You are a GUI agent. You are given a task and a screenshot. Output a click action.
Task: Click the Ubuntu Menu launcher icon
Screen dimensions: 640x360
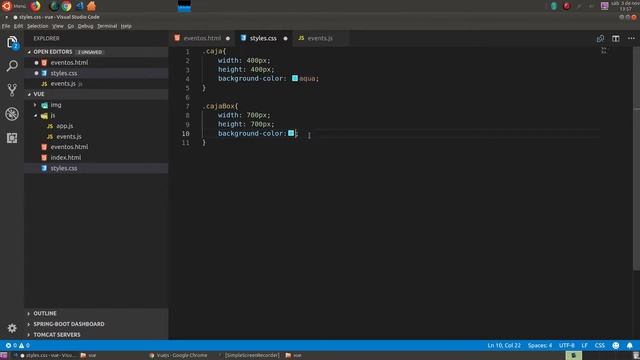pyautogui.click(x=7, y=6)
